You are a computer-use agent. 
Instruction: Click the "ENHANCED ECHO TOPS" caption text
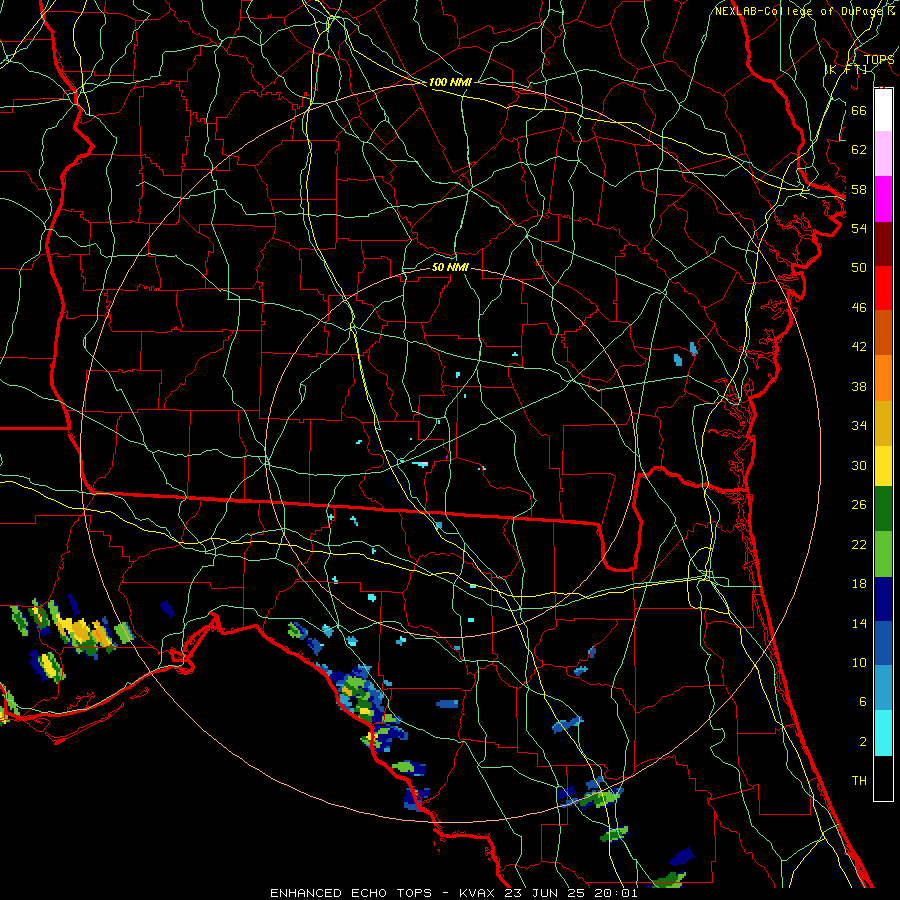click(351, 893)
